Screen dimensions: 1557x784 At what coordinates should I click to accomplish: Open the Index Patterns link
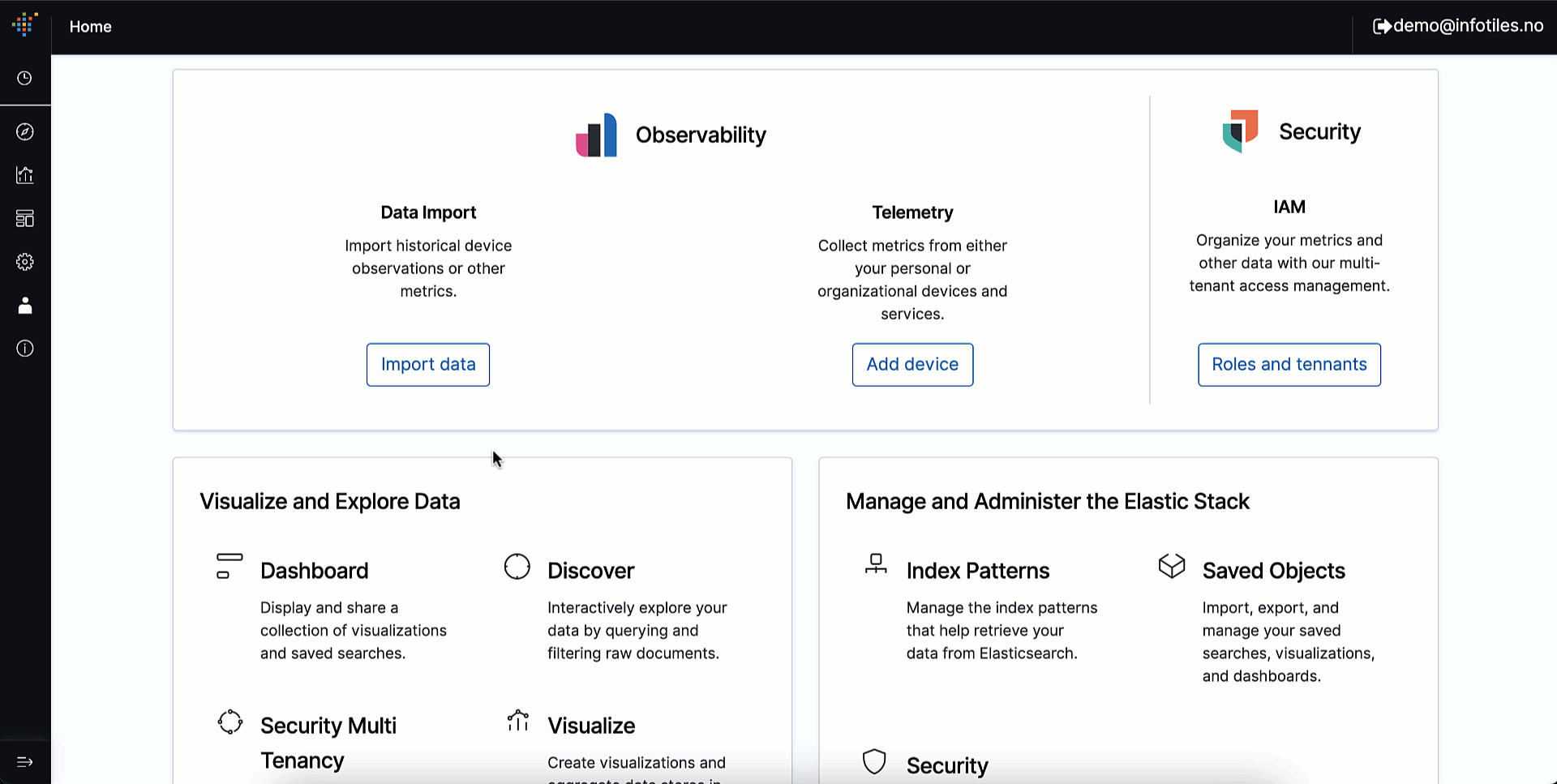point(978,571)
